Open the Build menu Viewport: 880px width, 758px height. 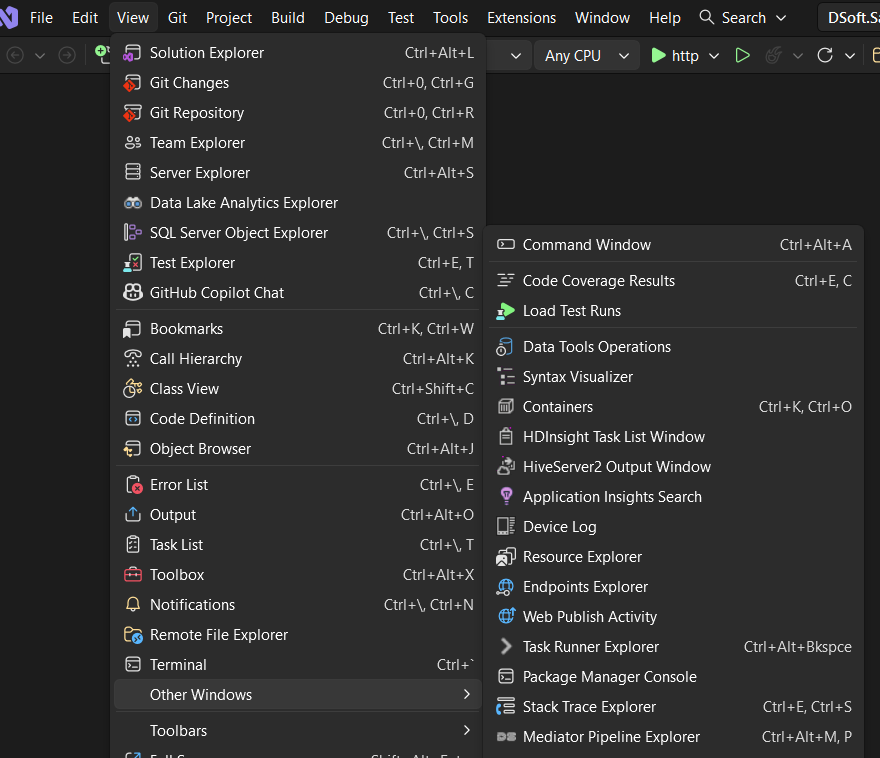click(288, 18)
